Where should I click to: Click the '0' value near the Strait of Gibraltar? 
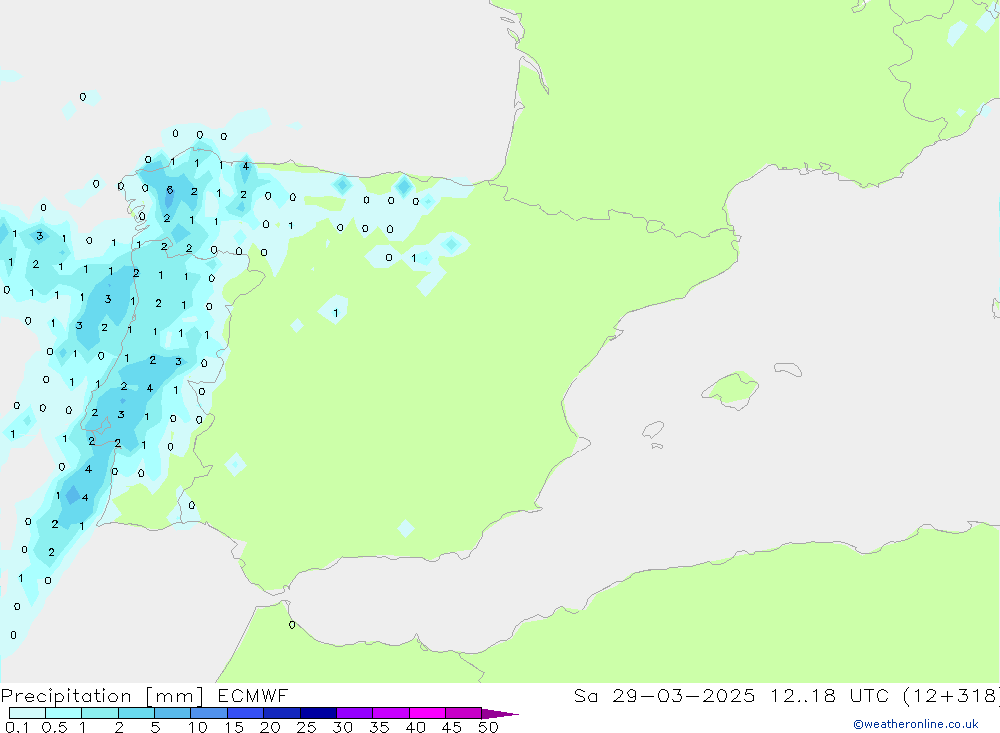click(x=292, y=625)
